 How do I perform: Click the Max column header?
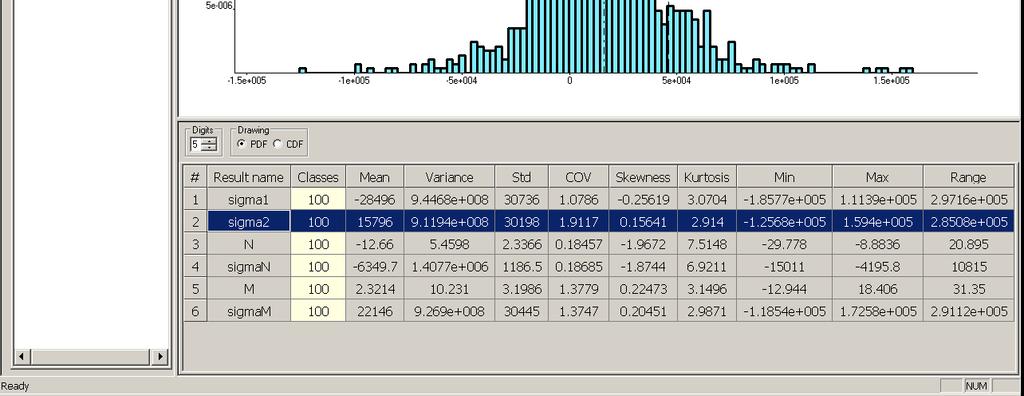(x=877, y=177)
